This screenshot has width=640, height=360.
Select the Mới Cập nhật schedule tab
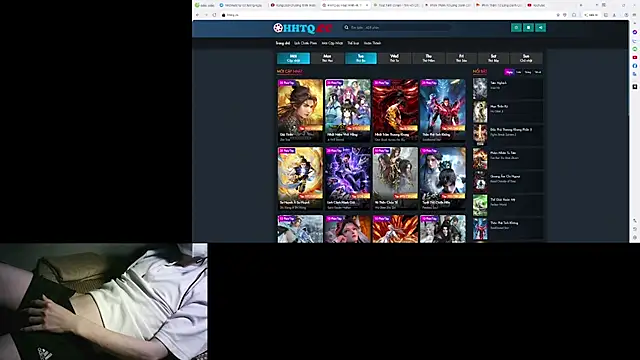point(293,58)
